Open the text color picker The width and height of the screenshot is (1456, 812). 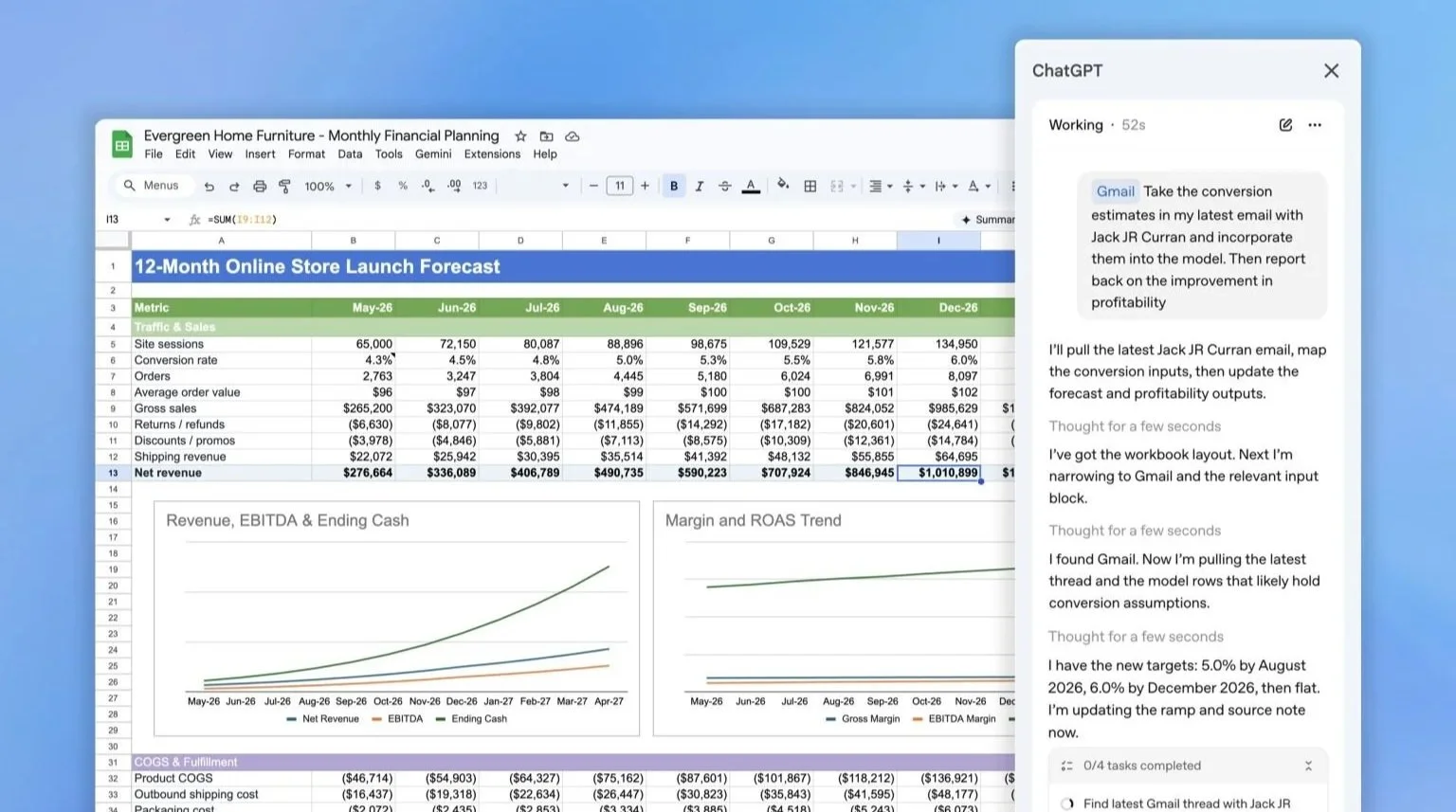pyautogui.click(x=751, y=186)
